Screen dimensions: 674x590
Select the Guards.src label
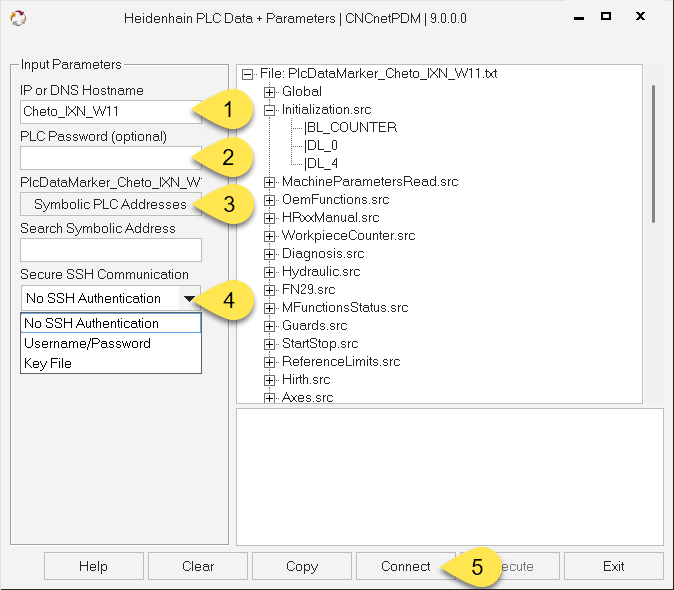click(x=314, y=326)
